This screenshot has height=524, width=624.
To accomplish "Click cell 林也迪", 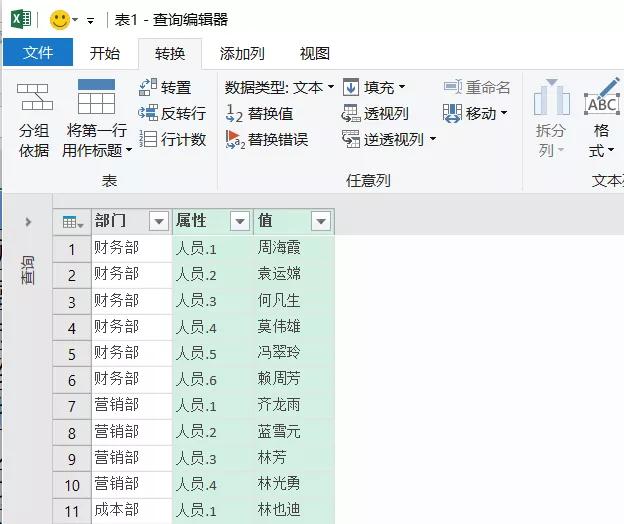I will tap(293, 510).
